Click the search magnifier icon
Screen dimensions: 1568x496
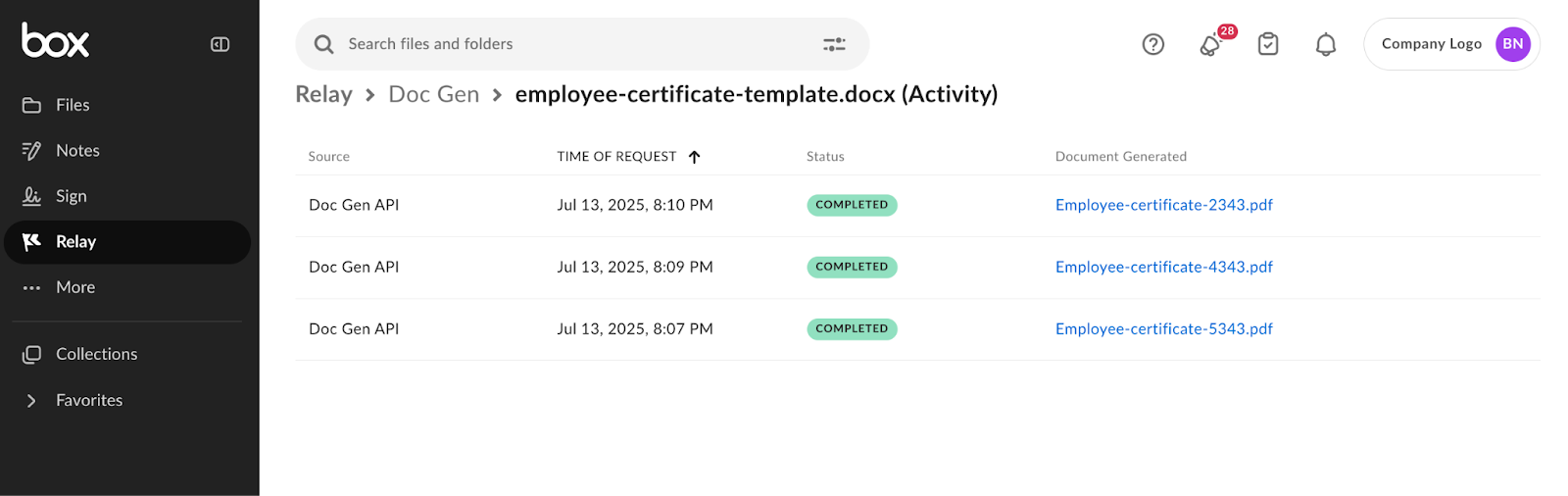323,44
